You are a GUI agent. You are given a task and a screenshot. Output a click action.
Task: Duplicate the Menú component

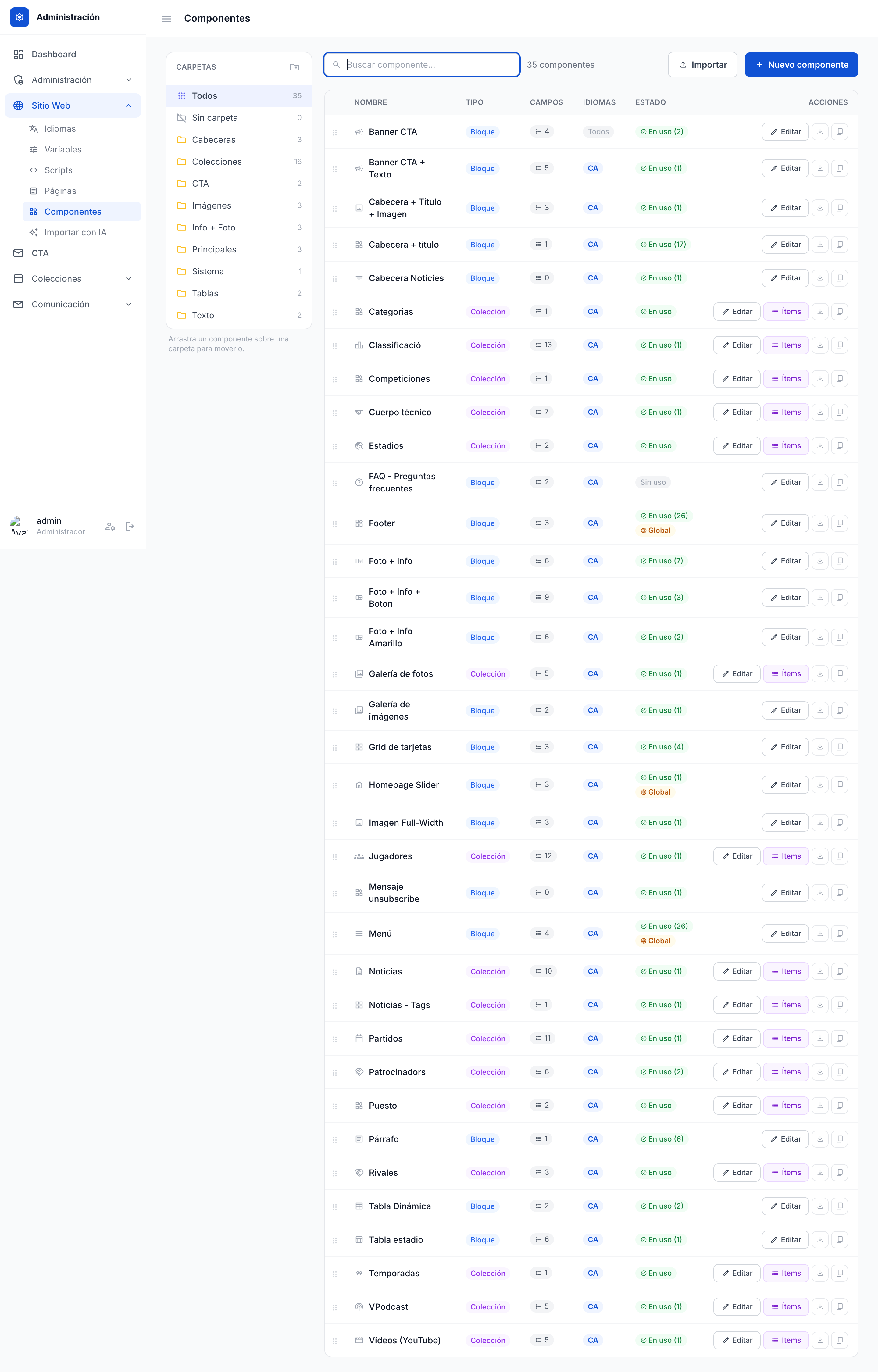pyautogui.click(x=839, y=934)
